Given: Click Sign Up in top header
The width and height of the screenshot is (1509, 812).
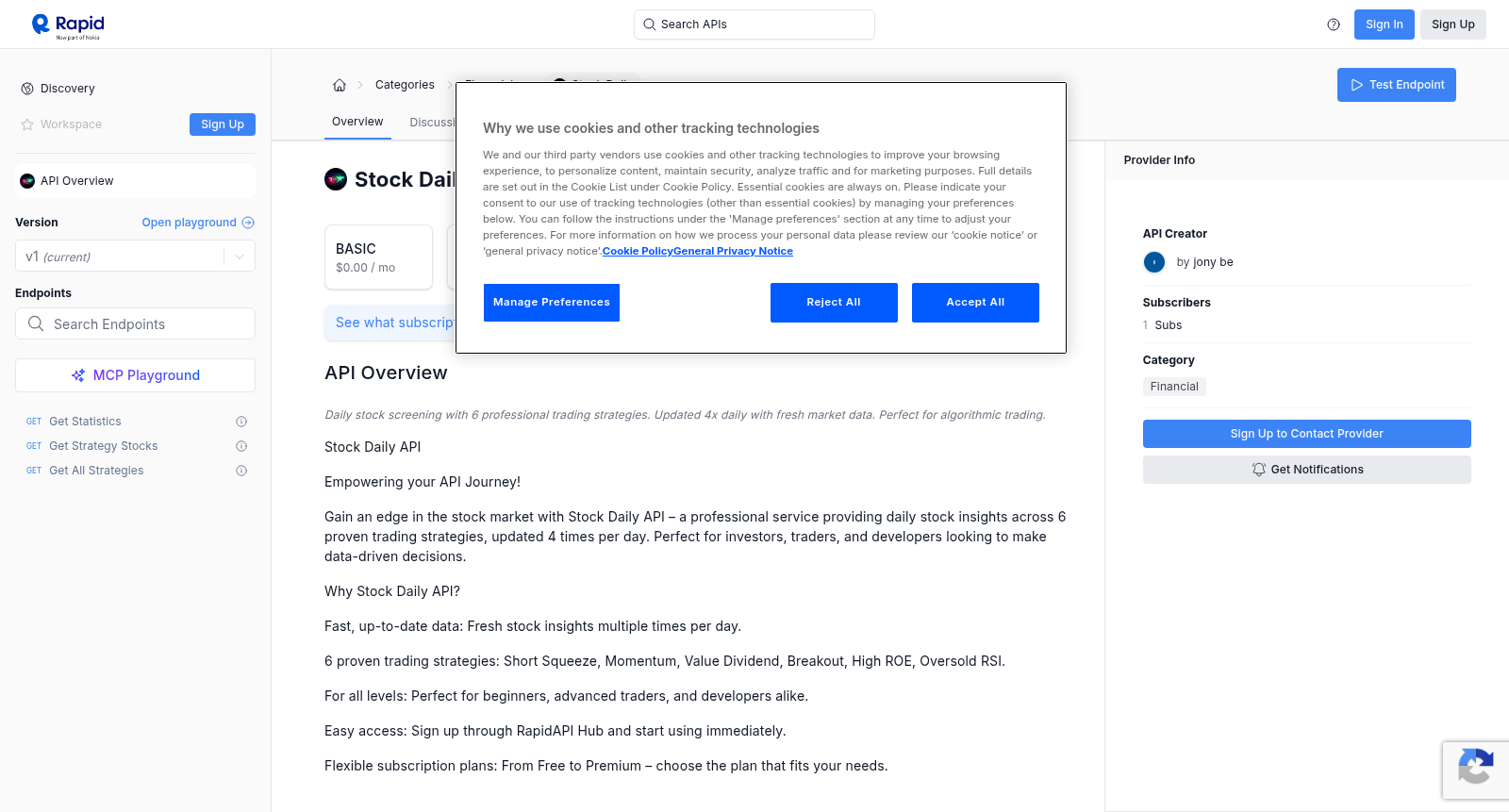Looking at the screenshot, I should [1453, 25].
